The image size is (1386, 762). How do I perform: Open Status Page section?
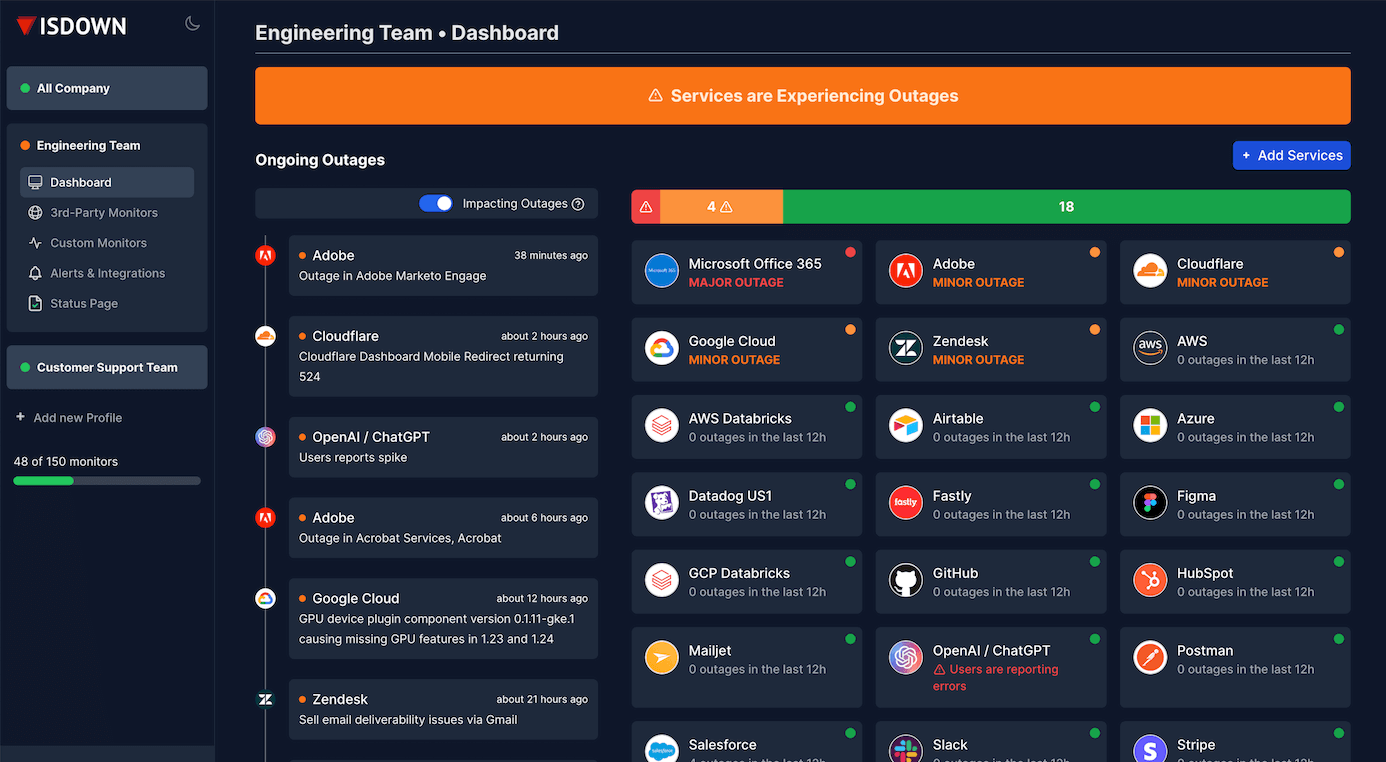[x=107, y=303]
